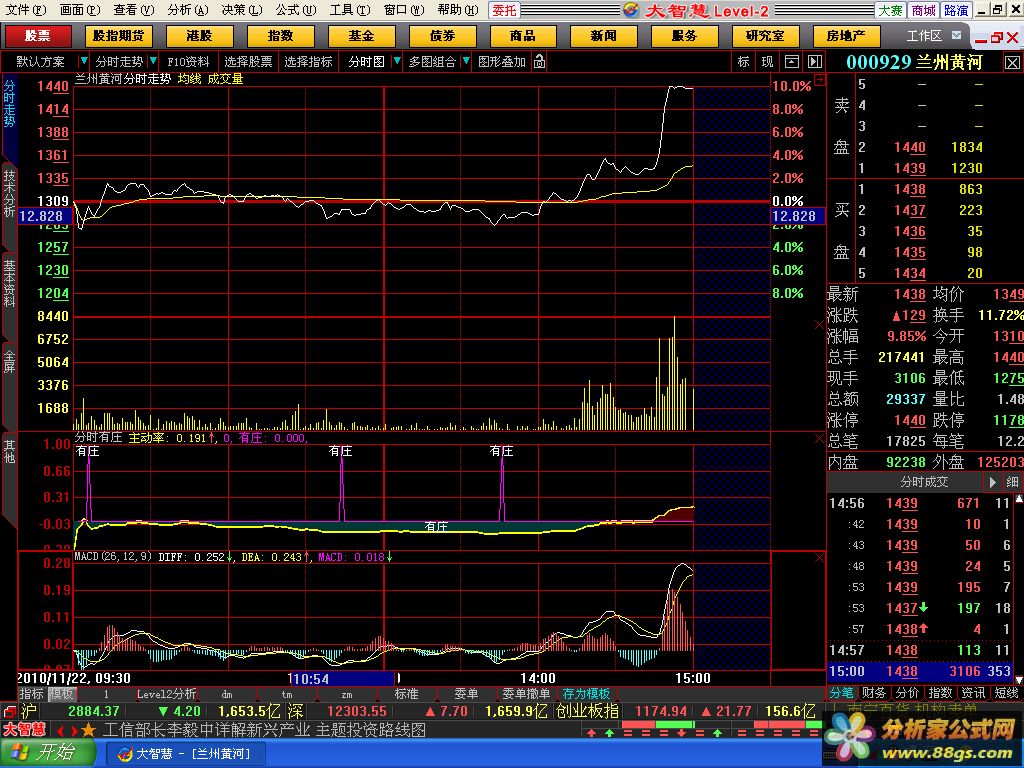1024x768 pixels.
Task: Click the 细 detail button
Action: tap(1012, 482)
